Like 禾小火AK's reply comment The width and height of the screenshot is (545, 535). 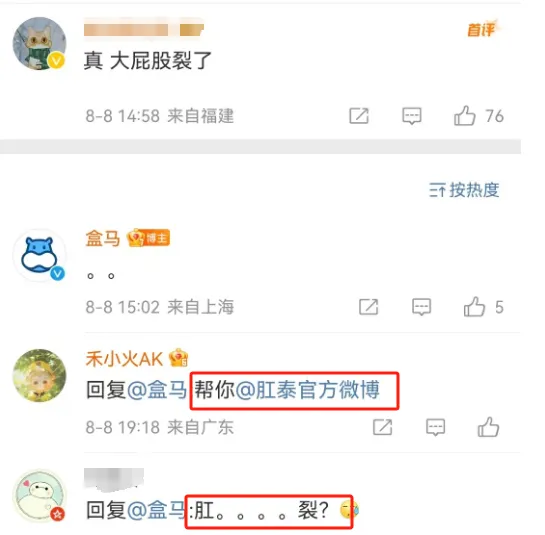(x=488, y=427)
